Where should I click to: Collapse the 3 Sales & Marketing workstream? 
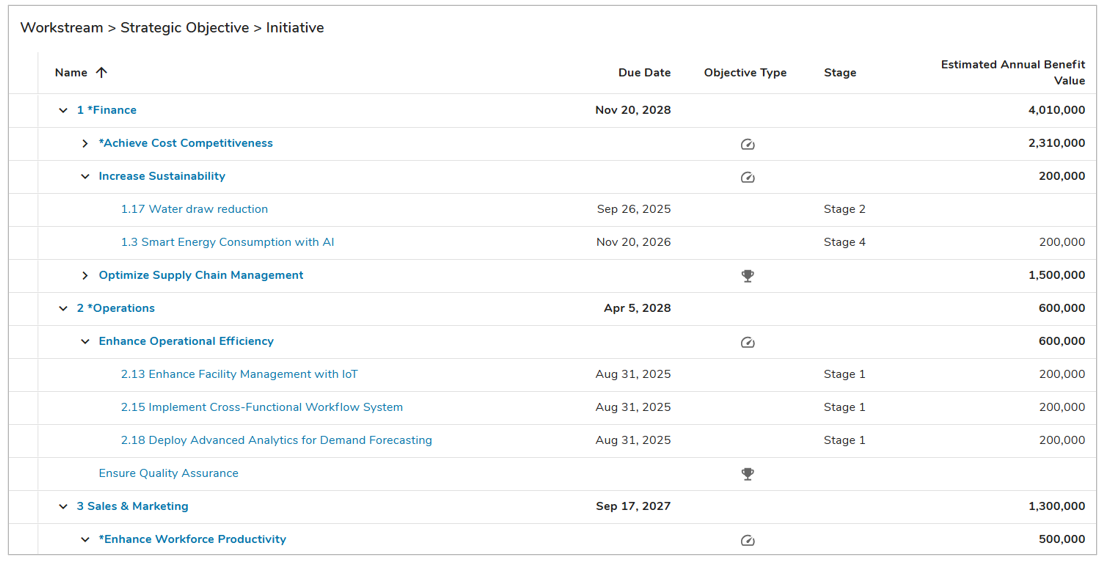(x=63, y=507)
